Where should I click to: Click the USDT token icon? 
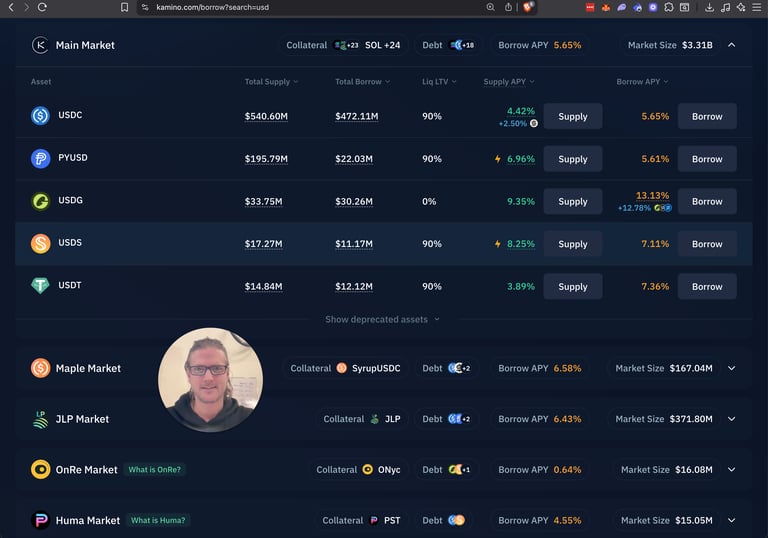(x=40, y=286)
